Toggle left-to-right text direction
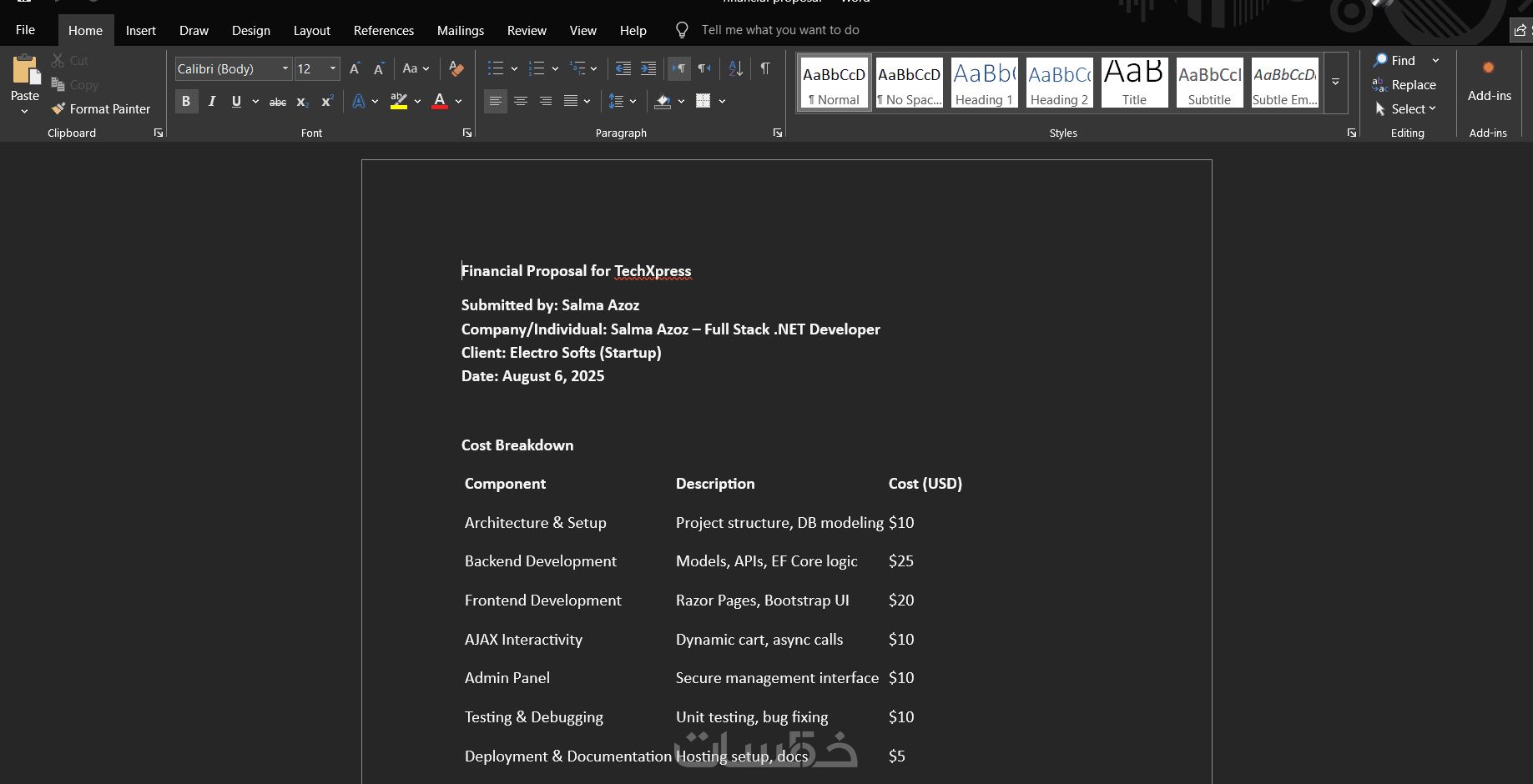The image size is (1533, 784). [679, 68]
